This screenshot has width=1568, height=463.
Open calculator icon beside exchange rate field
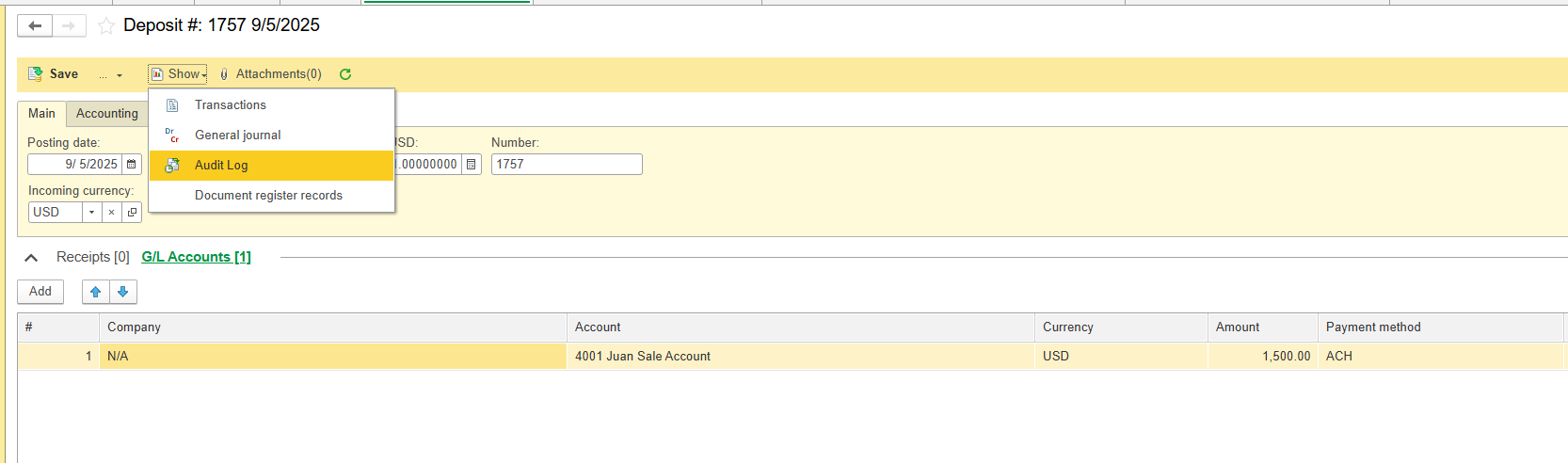point(472,165)
